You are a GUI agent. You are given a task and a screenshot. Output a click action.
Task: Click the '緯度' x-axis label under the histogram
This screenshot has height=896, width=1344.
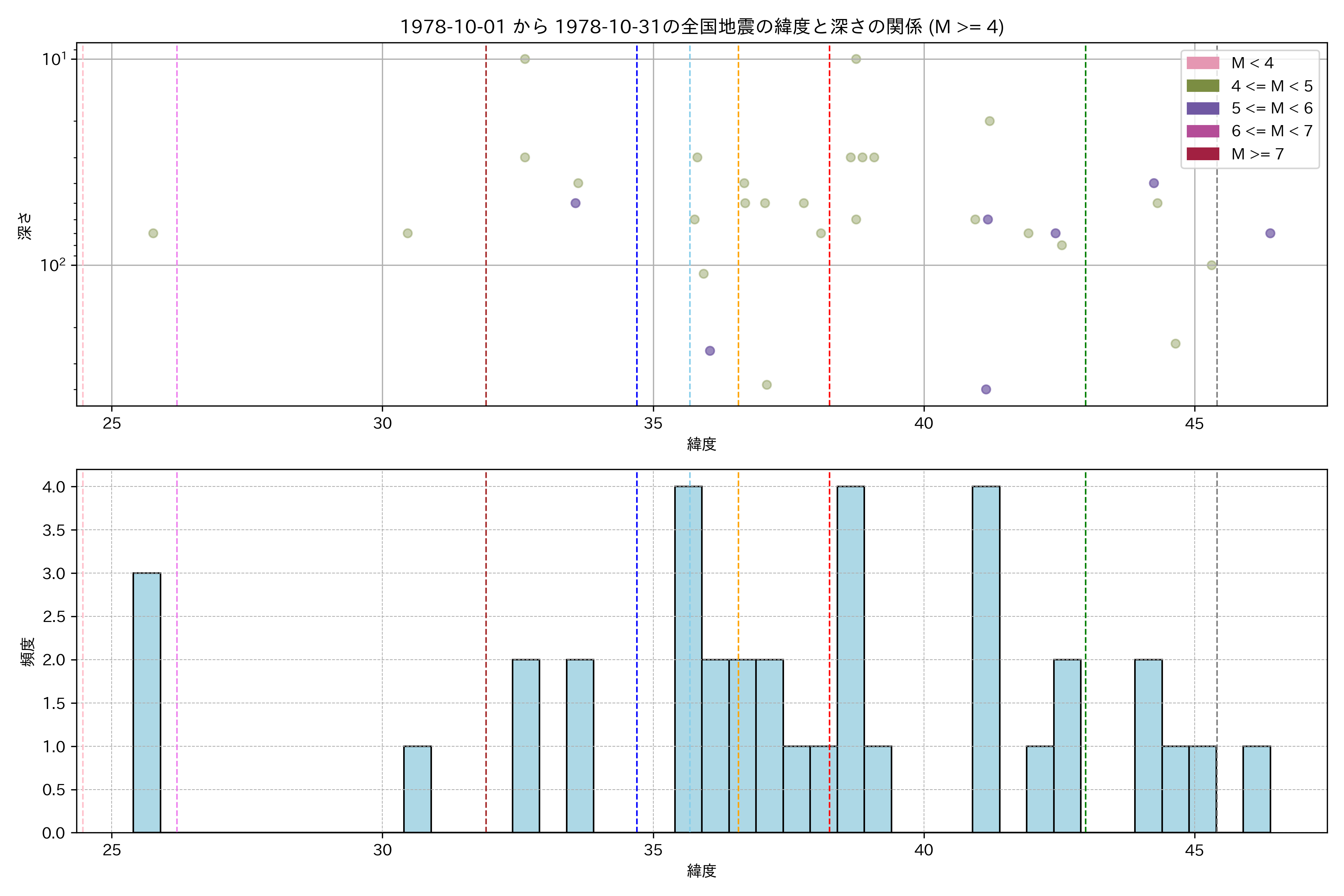point(701,871)
